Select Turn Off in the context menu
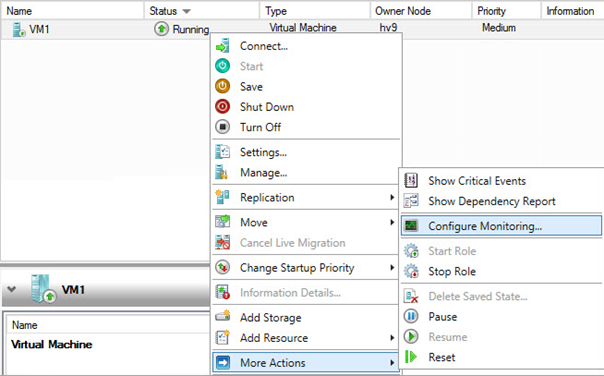 (x=260, y=127)
